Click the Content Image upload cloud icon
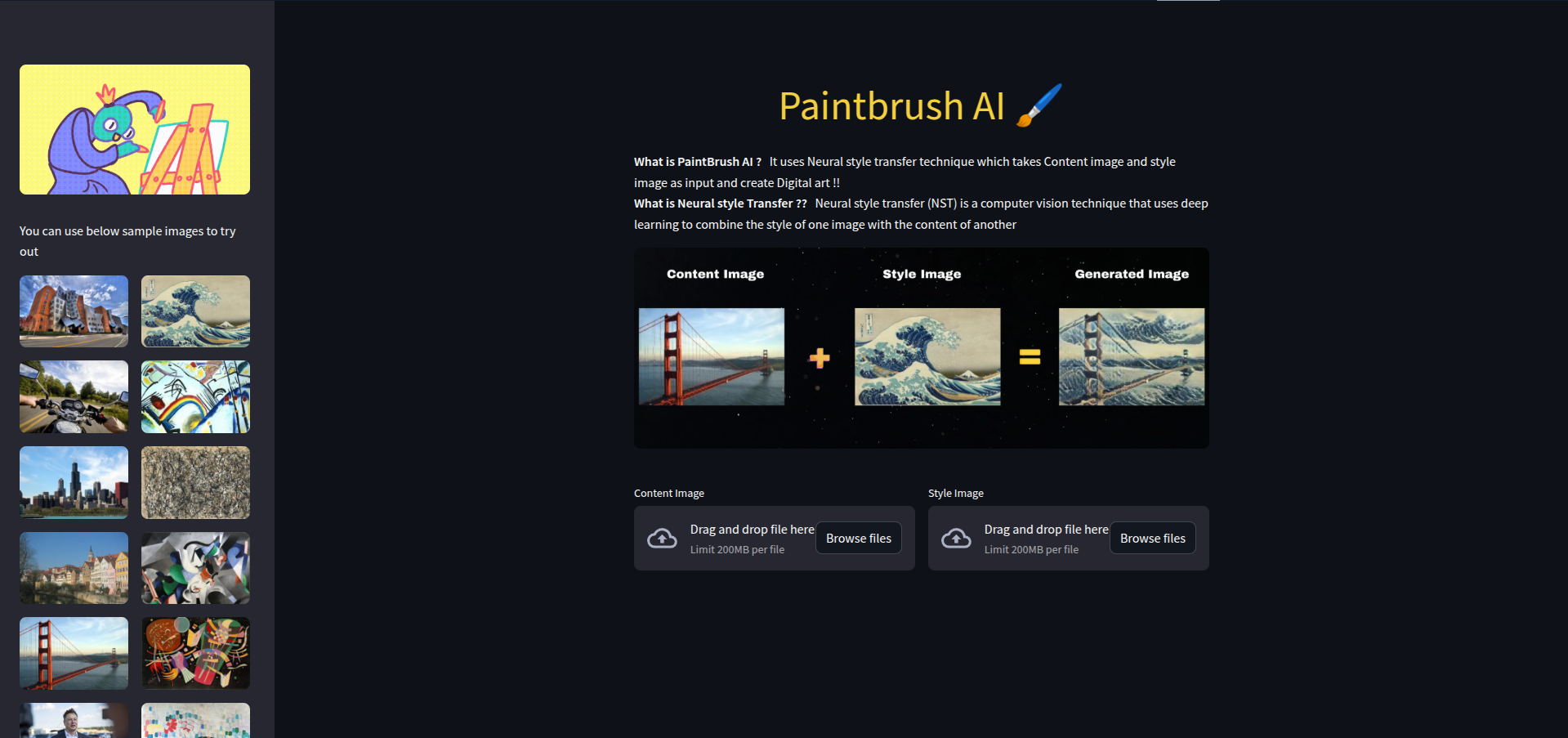 pyautogui.click(x=662, y=539)
